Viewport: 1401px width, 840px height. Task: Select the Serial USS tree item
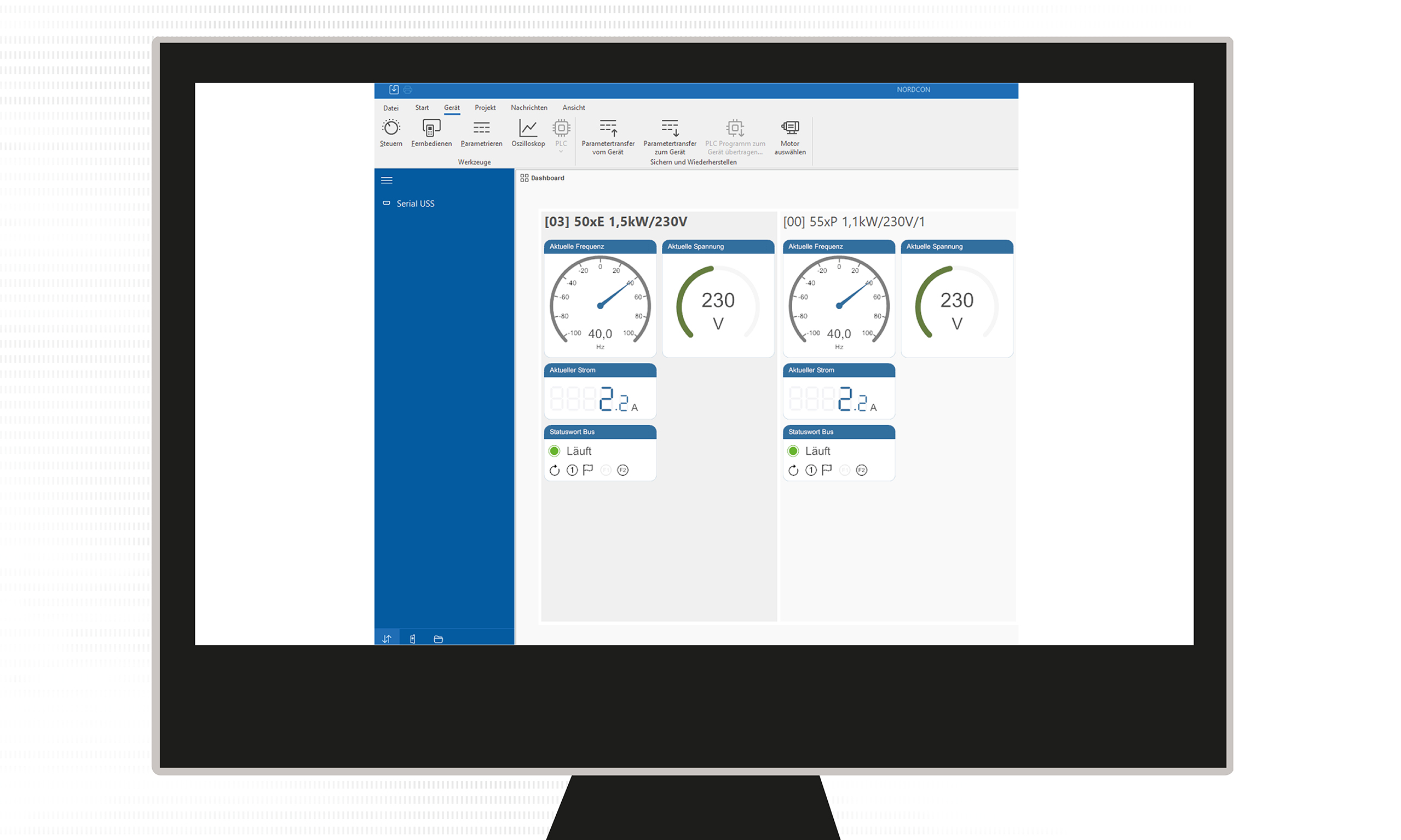[416, 204]
